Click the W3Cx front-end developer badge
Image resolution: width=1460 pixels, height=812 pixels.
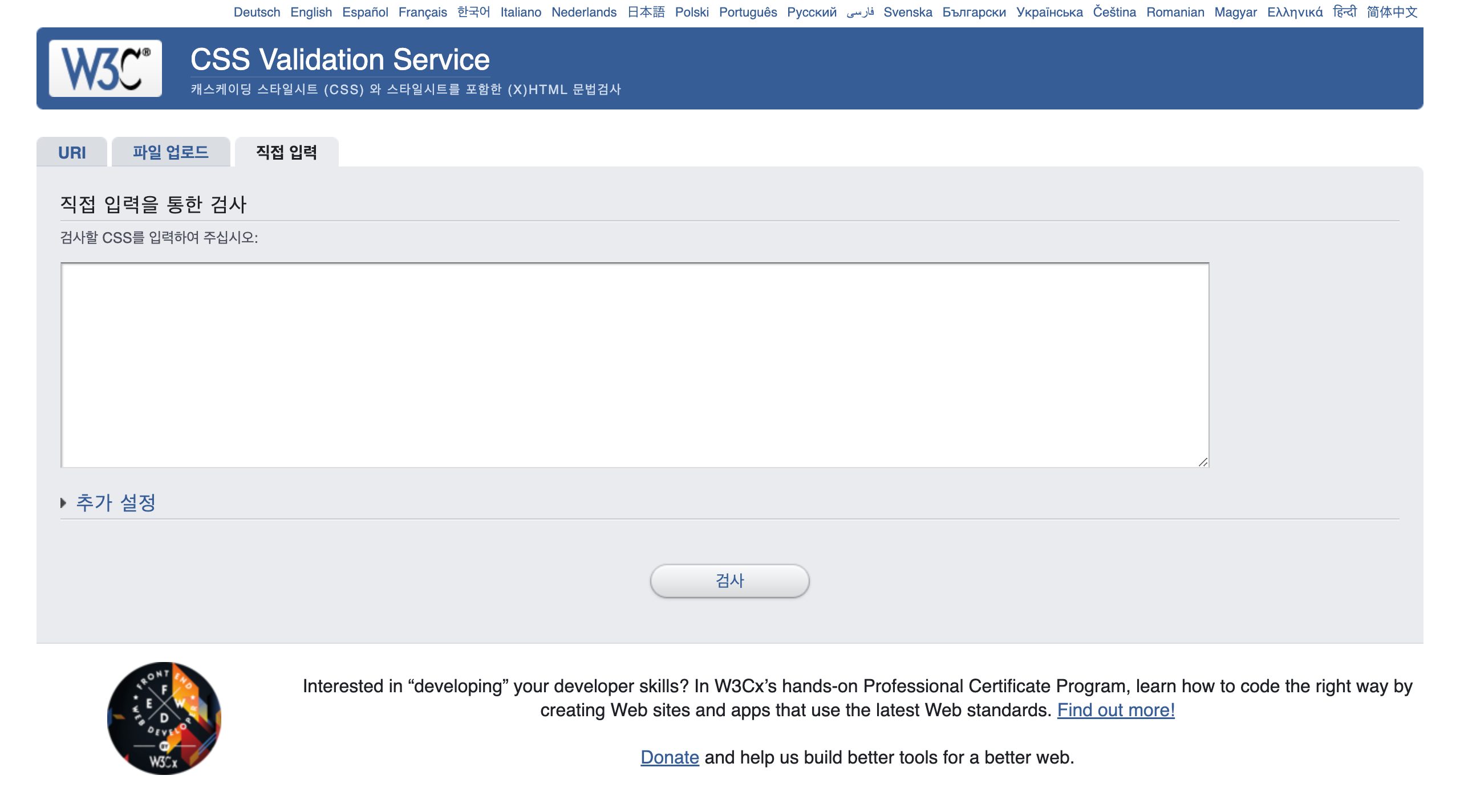[164, 718]
